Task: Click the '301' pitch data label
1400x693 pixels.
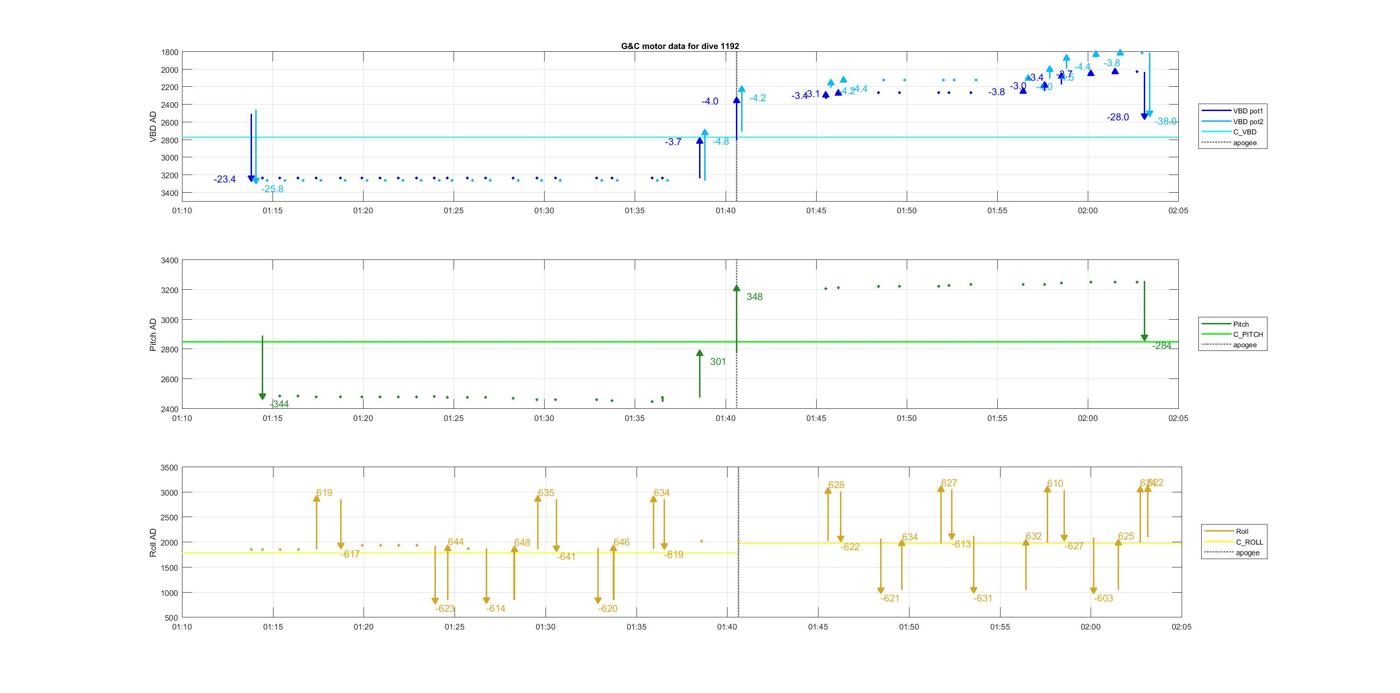Action: pyautogui.click(x=718, y=362)
